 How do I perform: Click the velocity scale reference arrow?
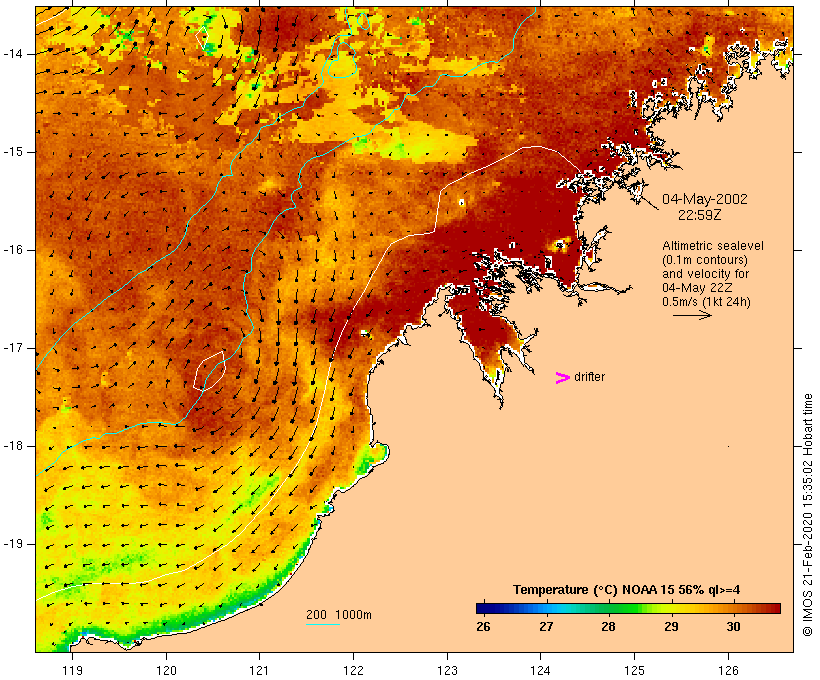click(x=692, y=315)
